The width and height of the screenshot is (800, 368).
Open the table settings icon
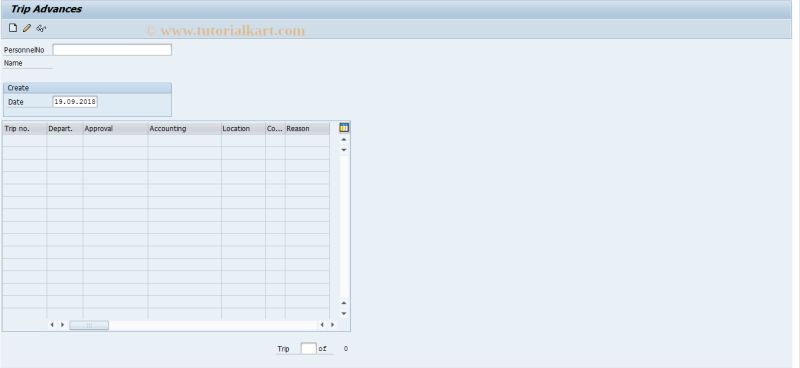tap(344, 128)
